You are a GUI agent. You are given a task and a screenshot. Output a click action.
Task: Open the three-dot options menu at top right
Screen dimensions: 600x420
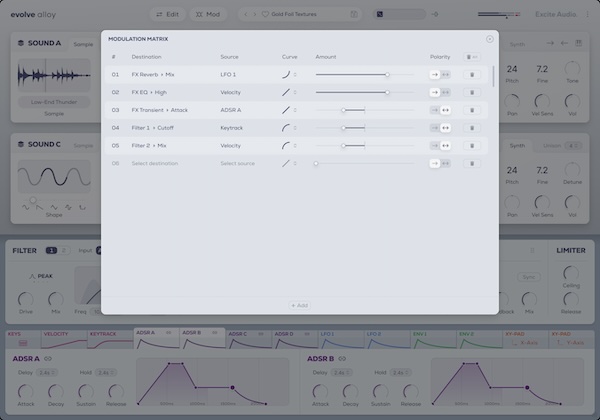click(x=588, y=14)
